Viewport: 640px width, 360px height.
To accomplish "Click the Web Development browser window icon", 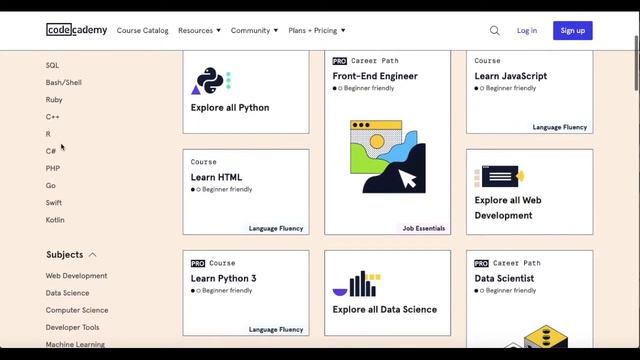I will pos(499,176).
